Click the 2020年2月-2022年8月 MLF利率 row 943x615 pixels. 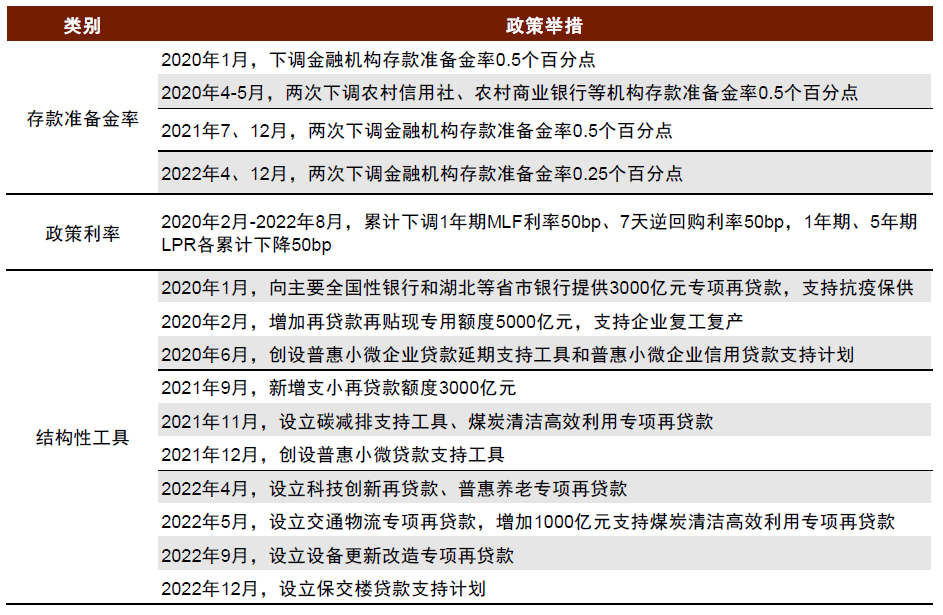[x=545, y=233]
